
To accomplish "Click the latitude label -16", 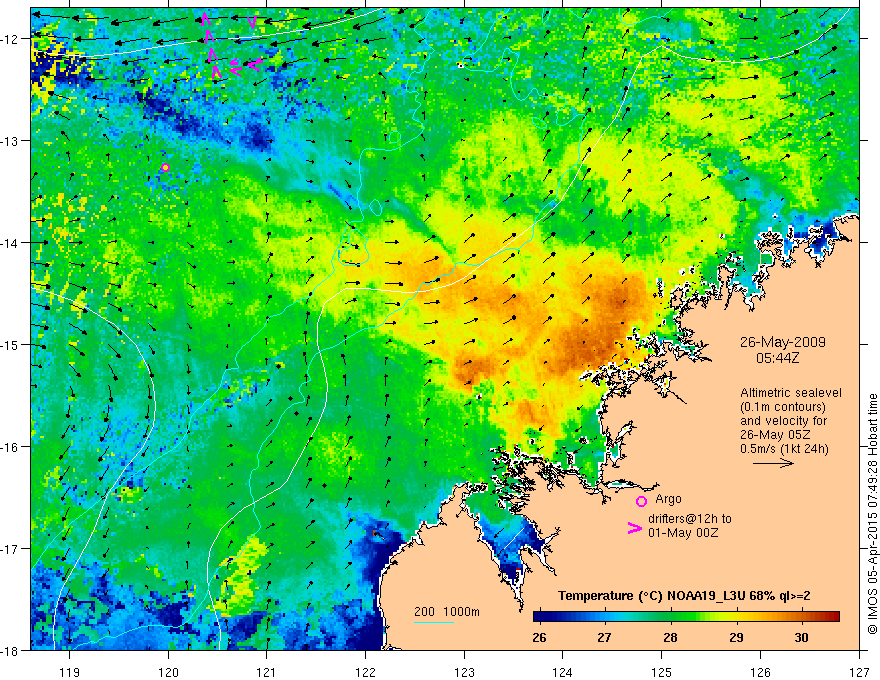I will tap(10, 447).
